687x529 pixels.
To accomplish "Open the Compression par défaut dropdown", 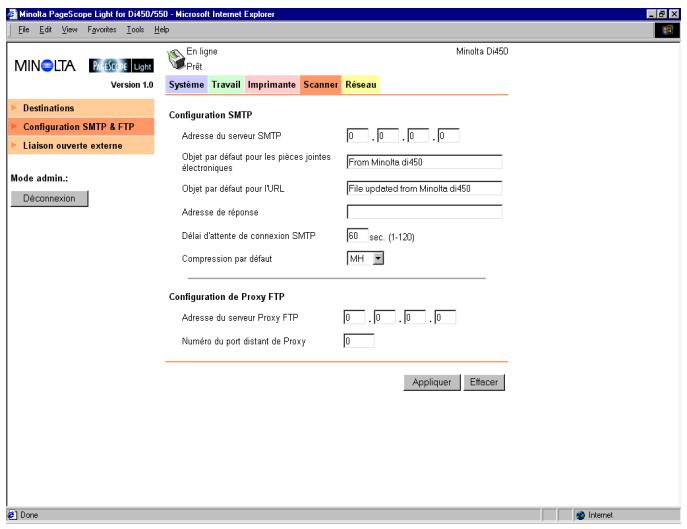I will coord(365,259).
